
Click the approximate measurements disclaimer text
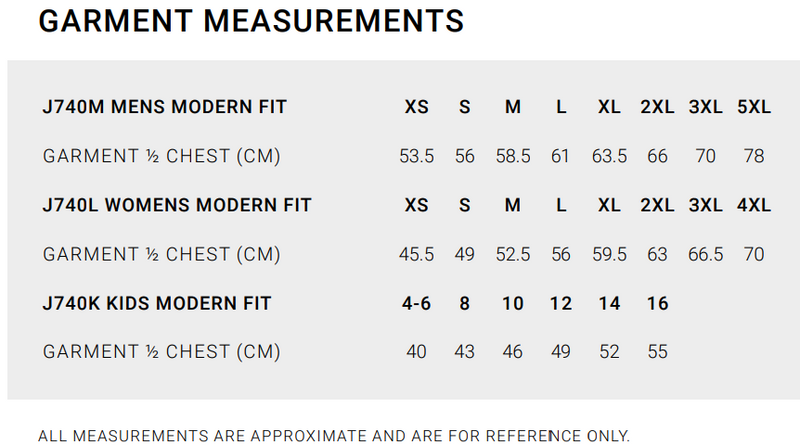point(334,435)
